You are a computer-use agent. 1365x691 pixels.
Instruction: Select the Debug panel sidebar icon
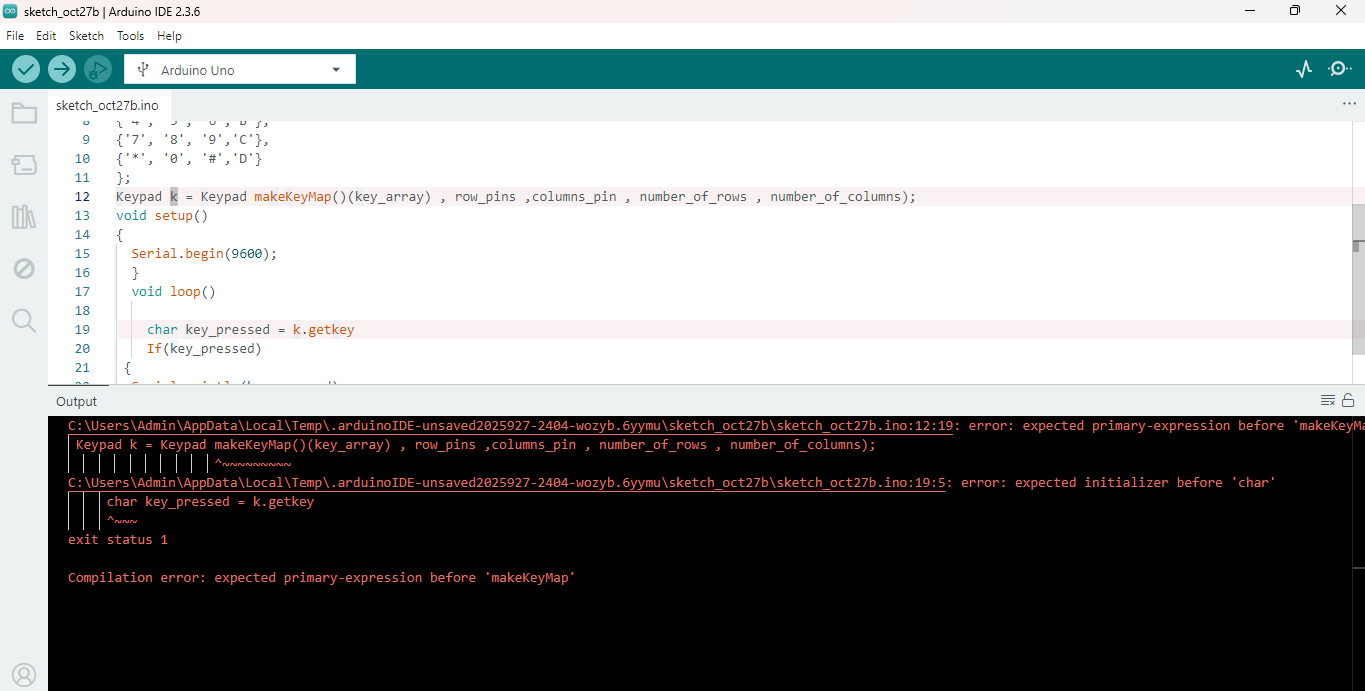(x=24, y=268)
